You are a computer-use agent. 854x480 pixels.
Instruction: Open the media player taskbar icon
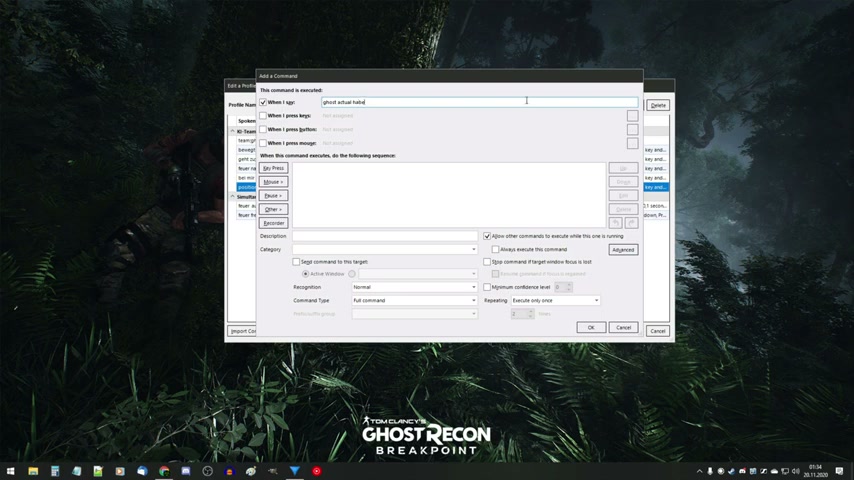120,471
